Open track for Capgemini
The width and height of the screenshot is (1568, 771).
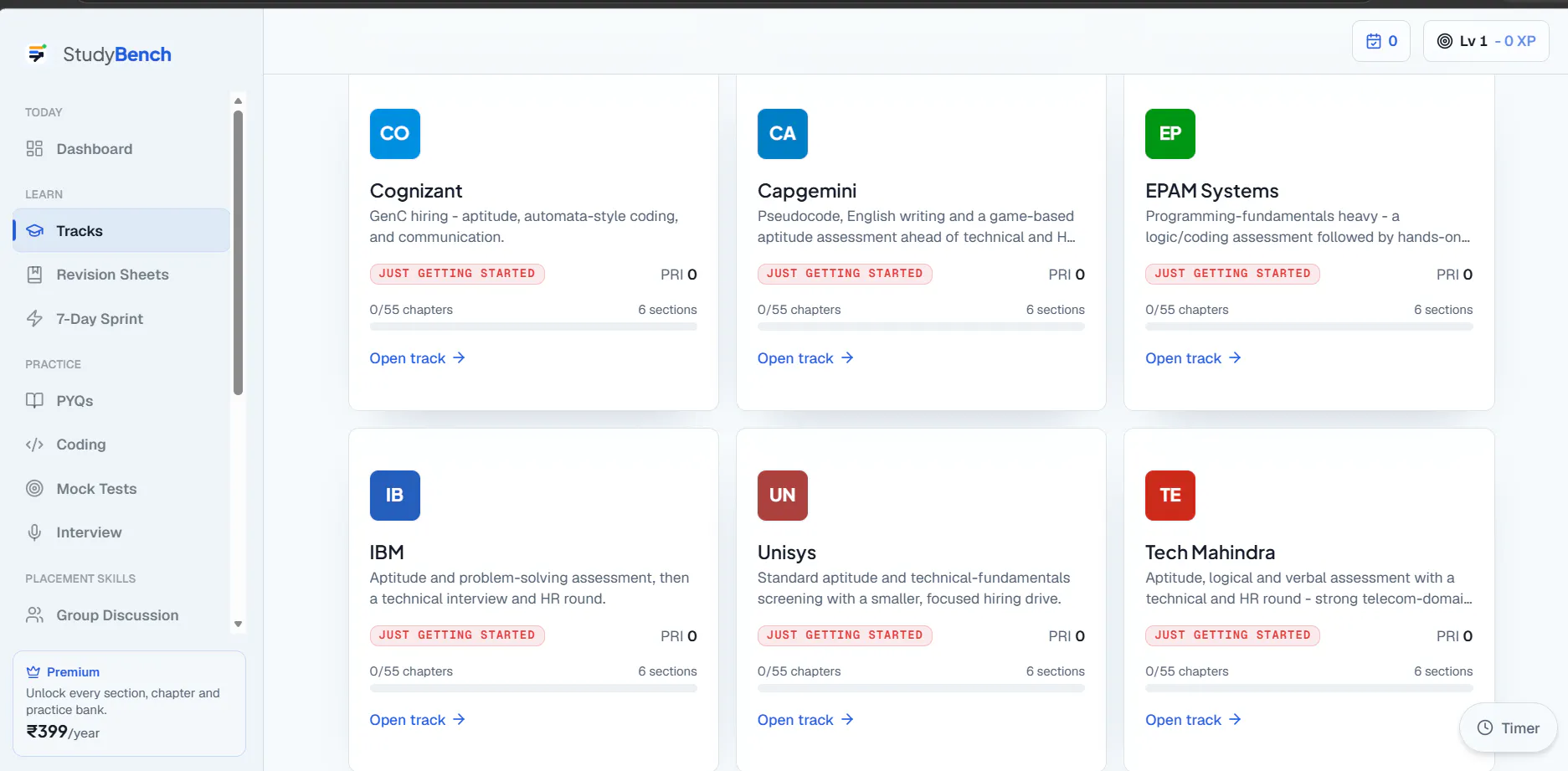805,358
